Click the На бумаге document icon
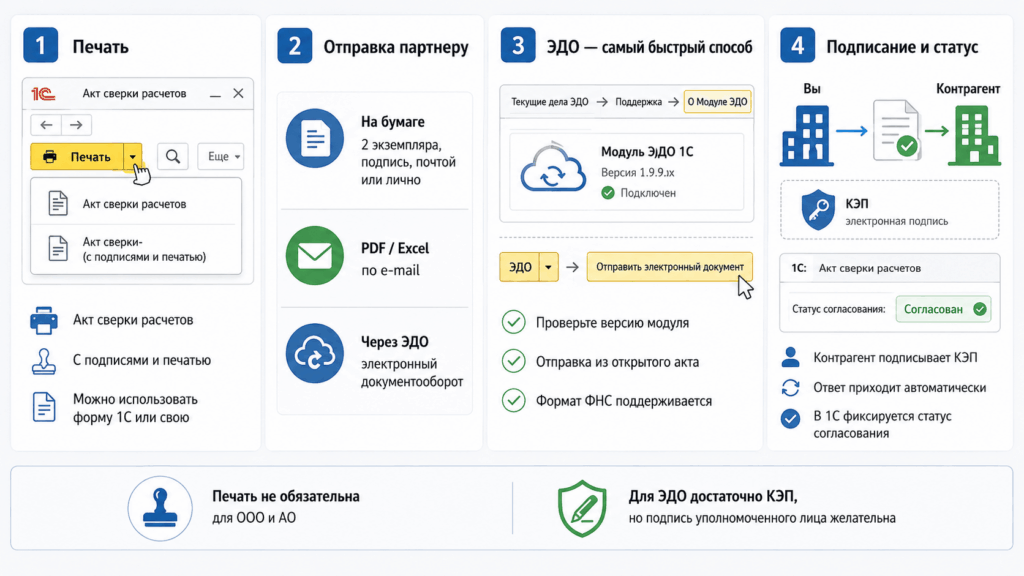The image size is (1024, 576). click(x=315, y=138)
